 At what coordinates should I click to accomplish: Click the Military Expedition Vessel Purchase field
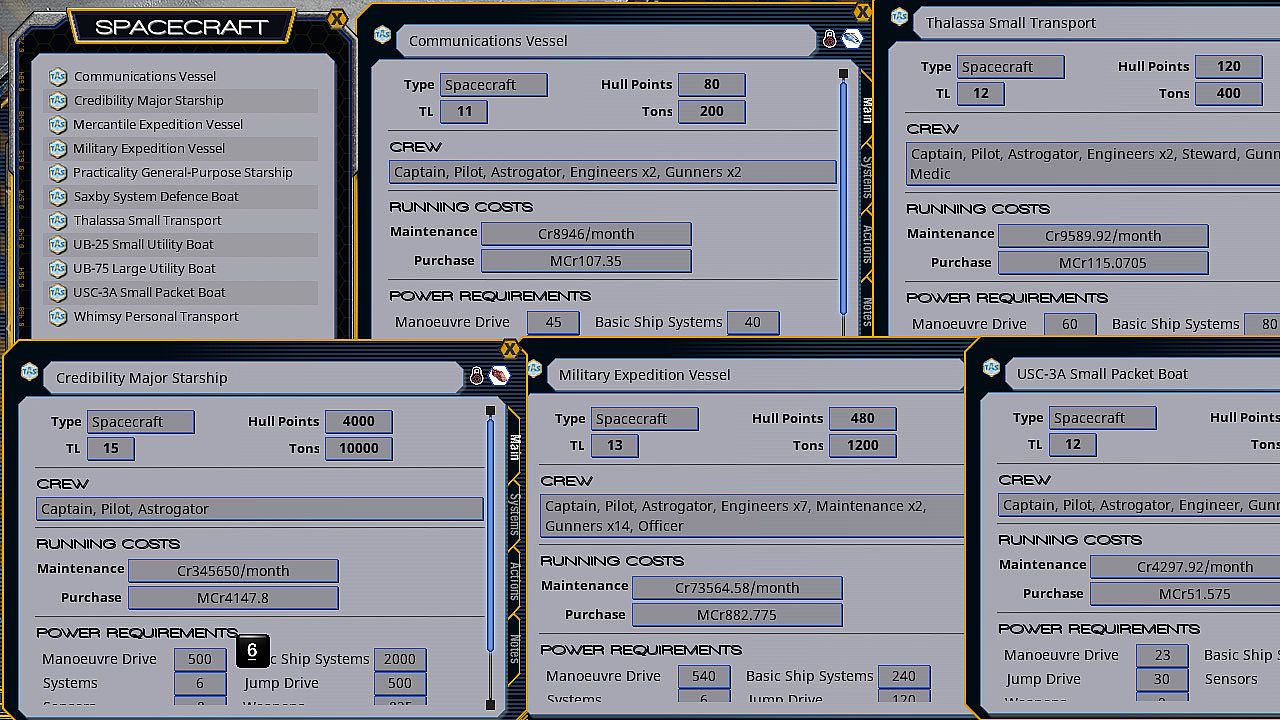click(x=737, y=615)
